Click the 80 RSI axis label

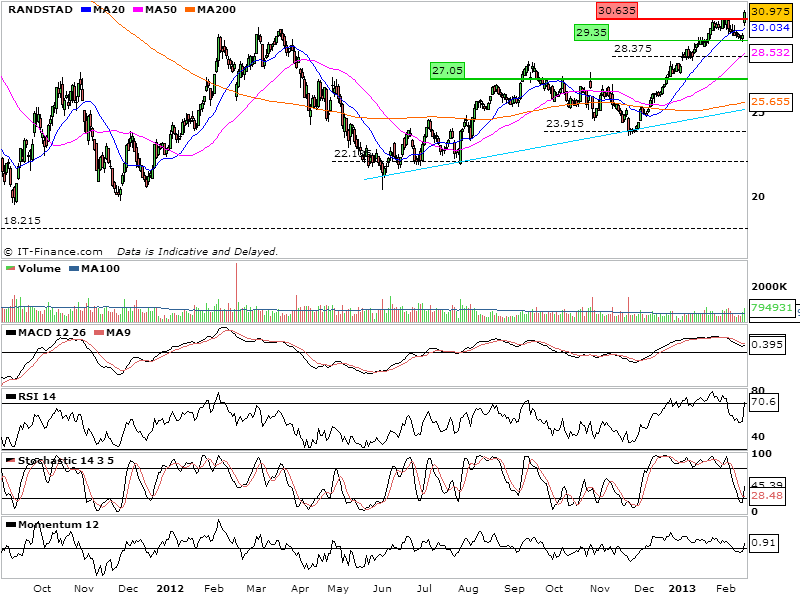coord(758,391)
